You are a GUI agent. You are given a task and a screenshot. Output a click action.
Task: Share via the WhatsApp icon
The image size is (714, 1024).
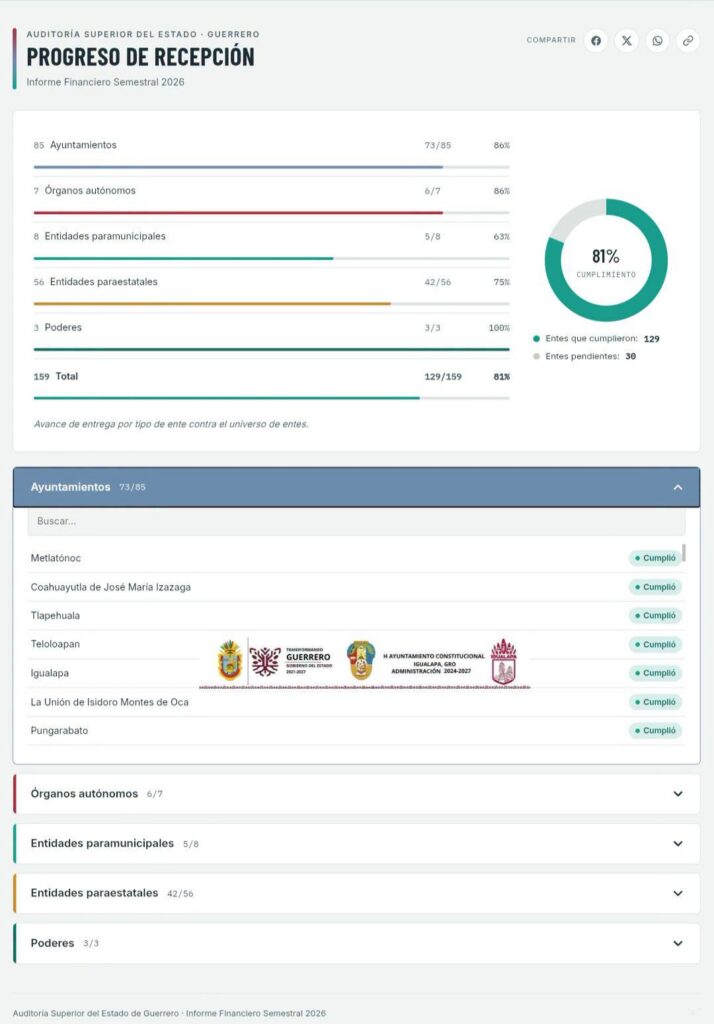pyautogui.click(x=657, y=40)
